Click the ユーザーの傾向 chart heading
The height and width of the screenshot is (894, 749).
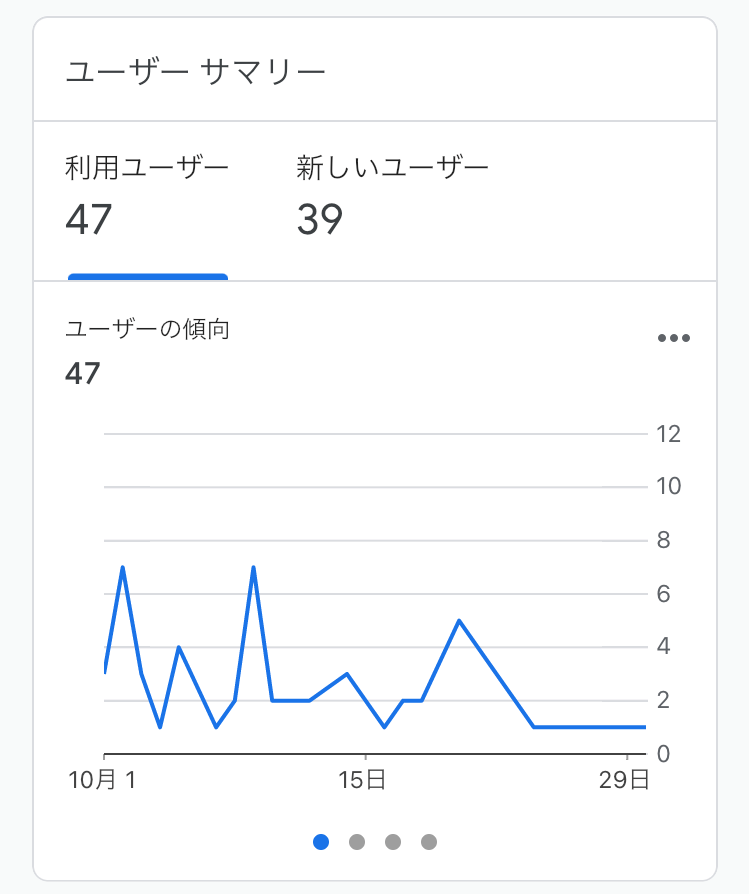147,329
